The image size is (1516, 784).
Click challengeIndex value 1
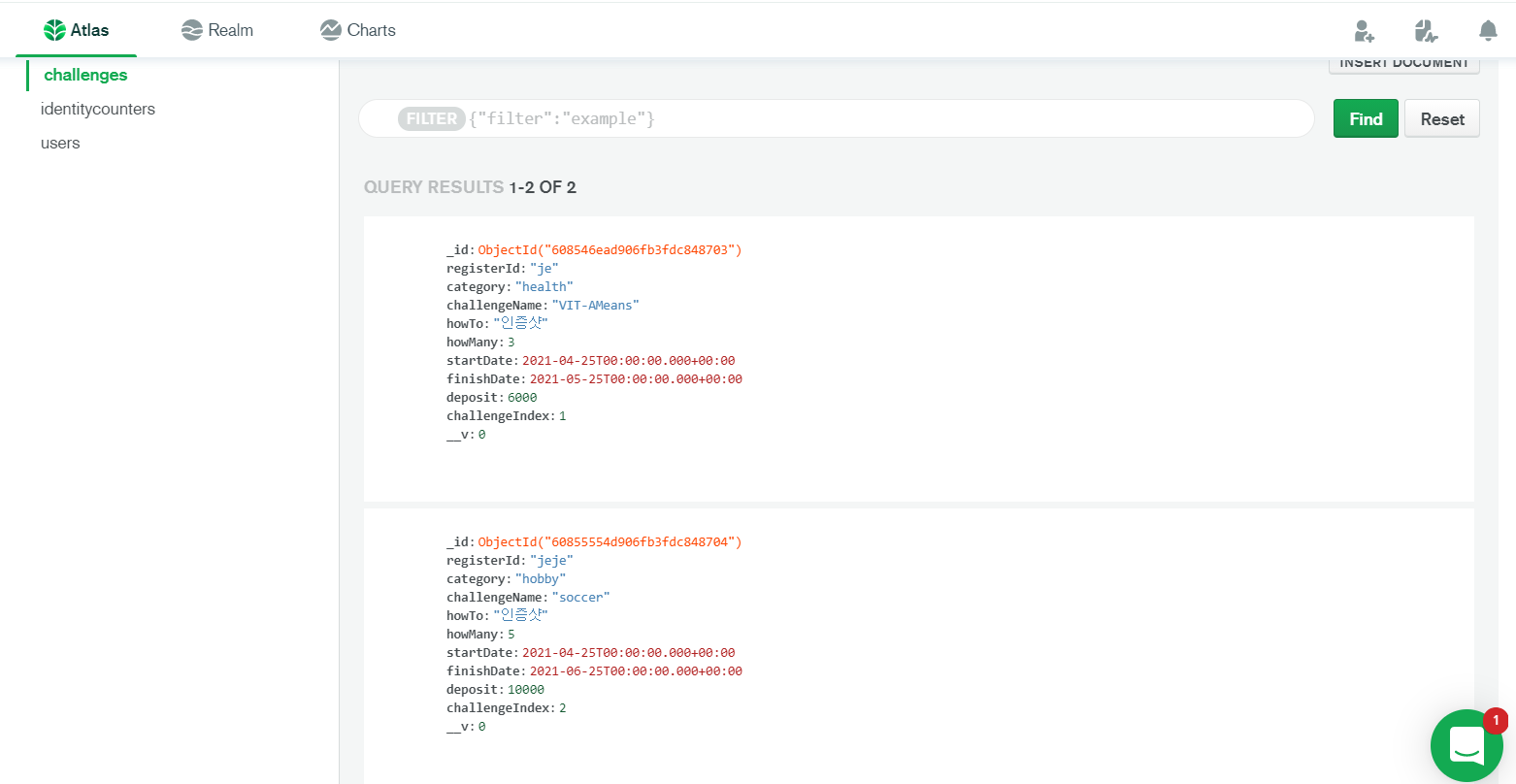pos(563,416)
